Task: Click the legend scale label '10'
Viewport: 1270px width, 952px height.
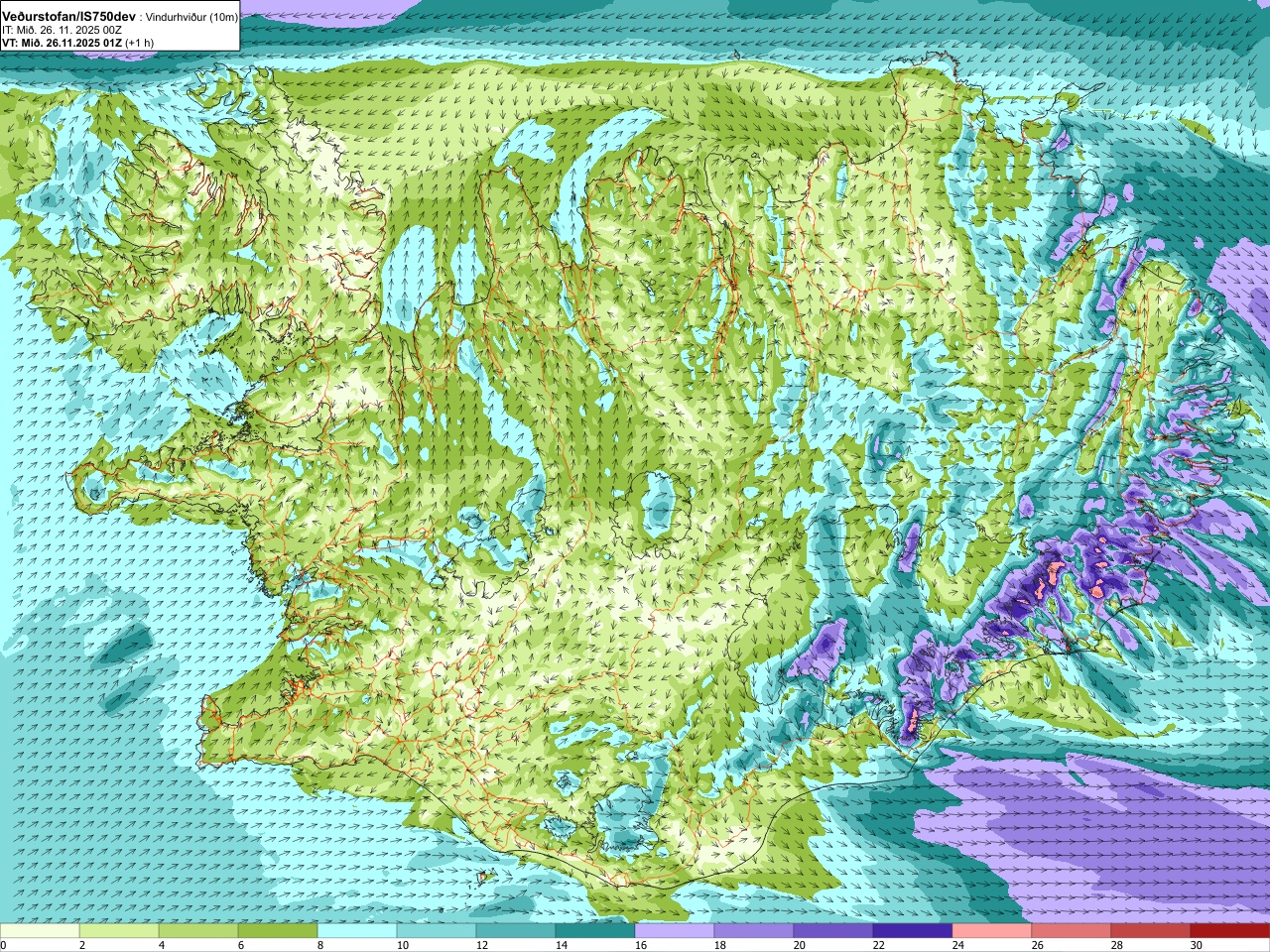Action: 403,945
